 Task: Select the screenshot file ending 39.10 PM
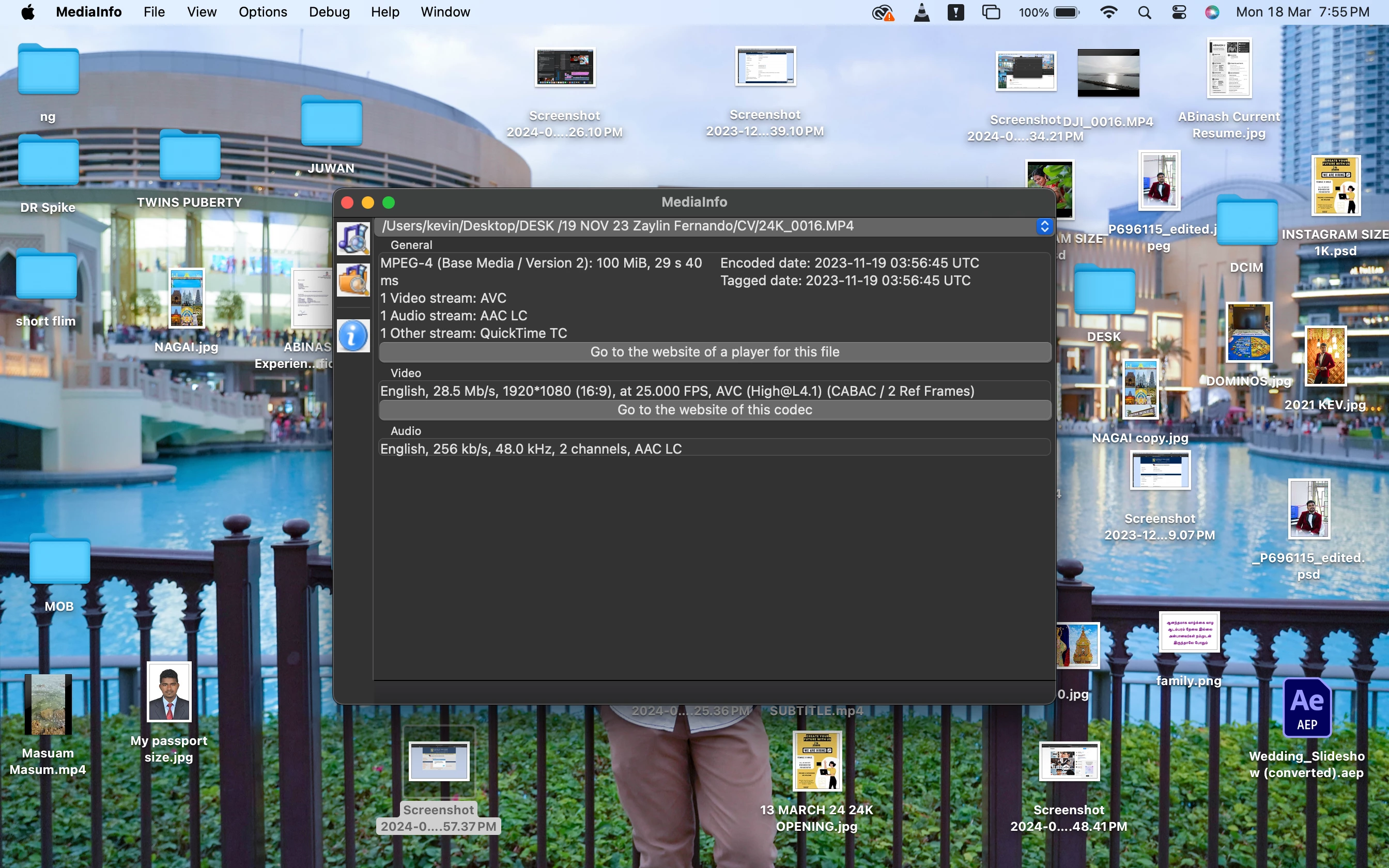pos(765,66)
